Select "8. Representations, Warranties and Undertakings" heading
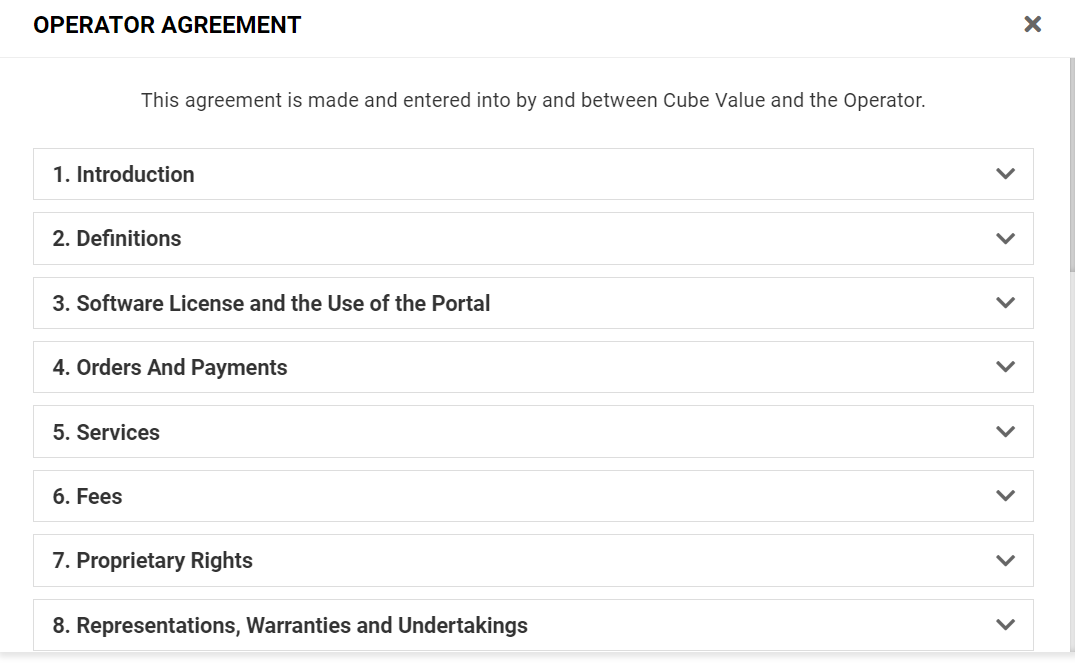The image size is (1075, 666). click(x=290, y=626)
